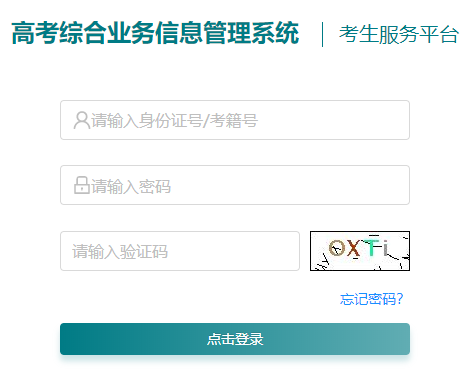Click the 请输入密码 placeholder text
This screenshot has width=475, height=388.
point(131,186)
